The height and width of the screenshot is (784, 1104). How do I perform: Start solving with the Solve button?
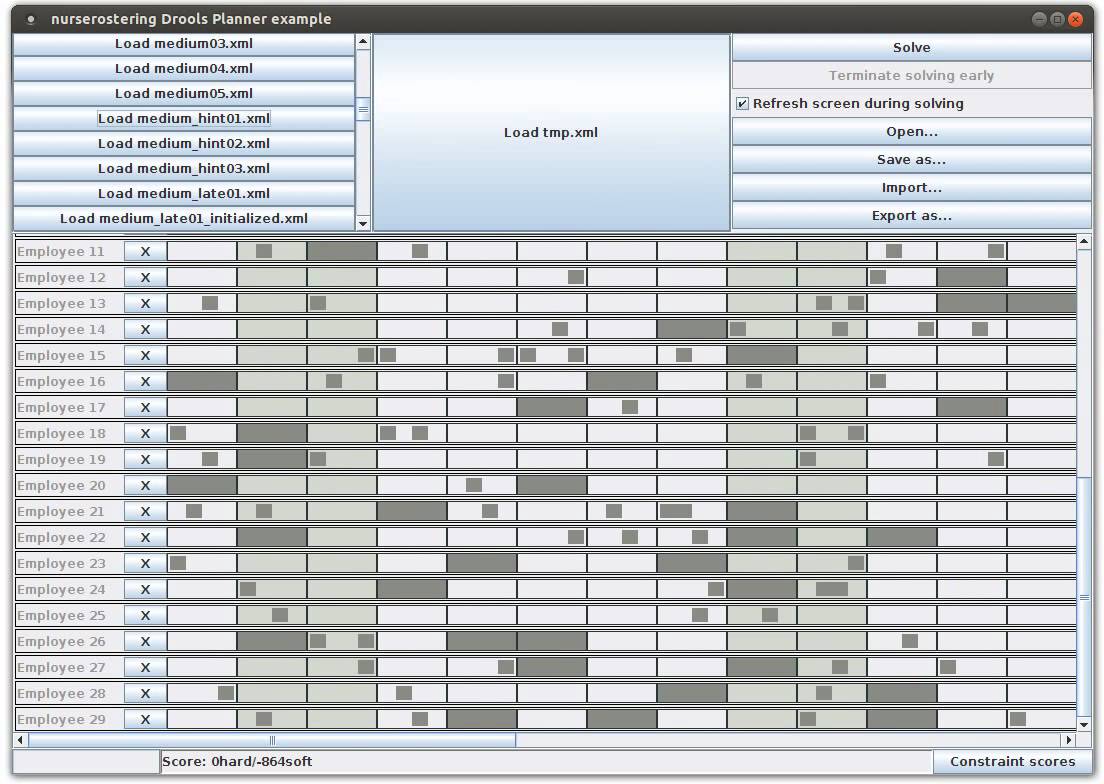pyautogui.click(x=912, y=47)
